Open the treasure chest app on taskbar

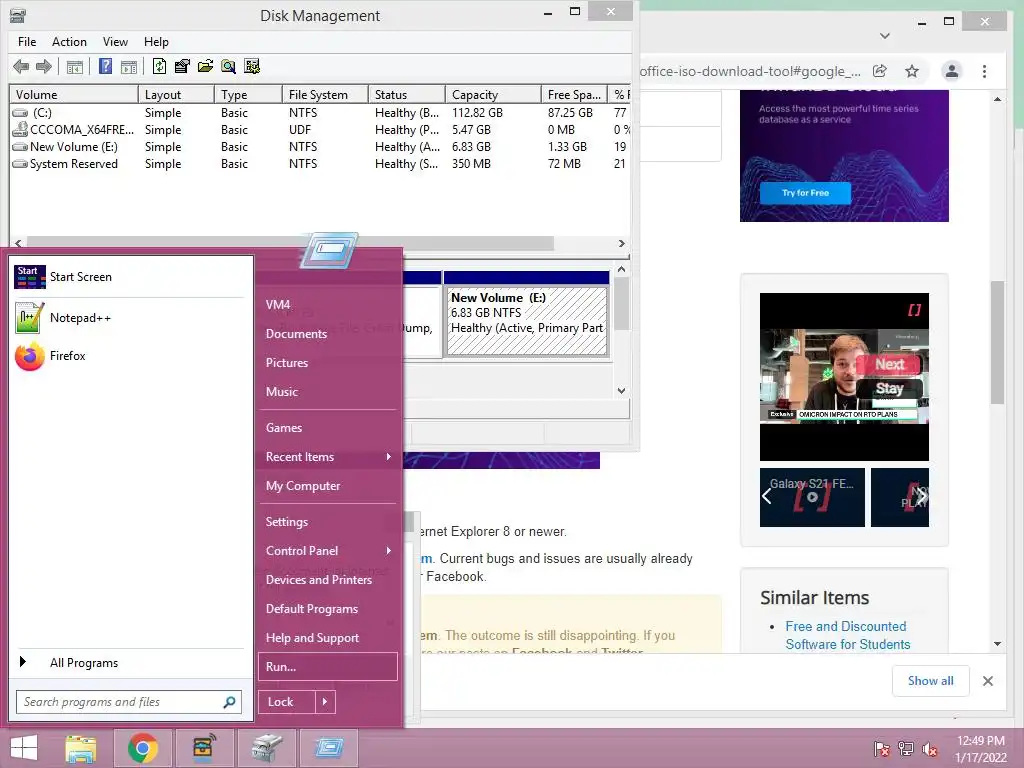pyautogui.click(x=204, y=748)
